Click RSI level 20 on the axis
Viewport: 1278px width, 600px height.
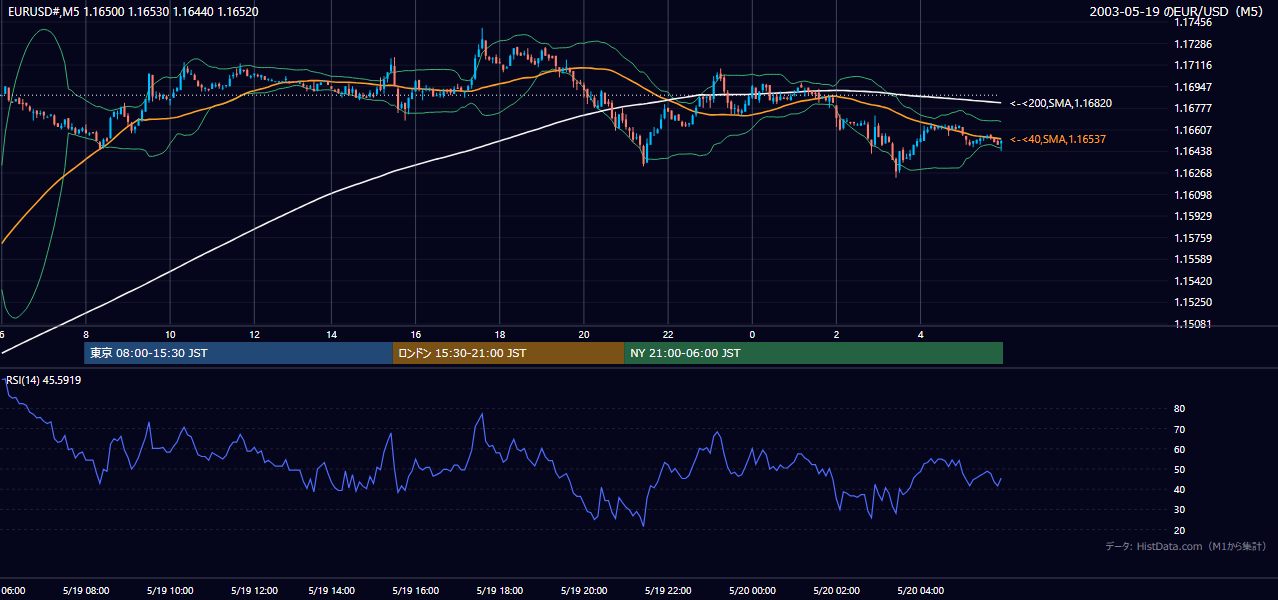pyautogui.click(x=1179, y=530)
